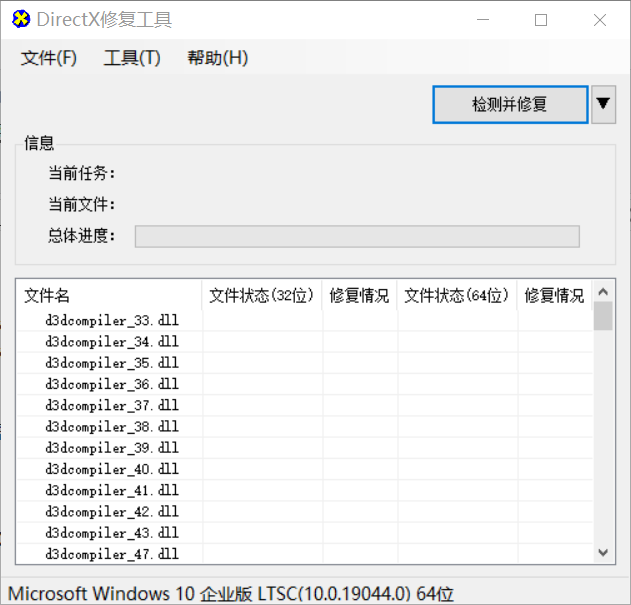Select row d3dcompiler_47.dll
631x605 pixels.
(305, 554)
